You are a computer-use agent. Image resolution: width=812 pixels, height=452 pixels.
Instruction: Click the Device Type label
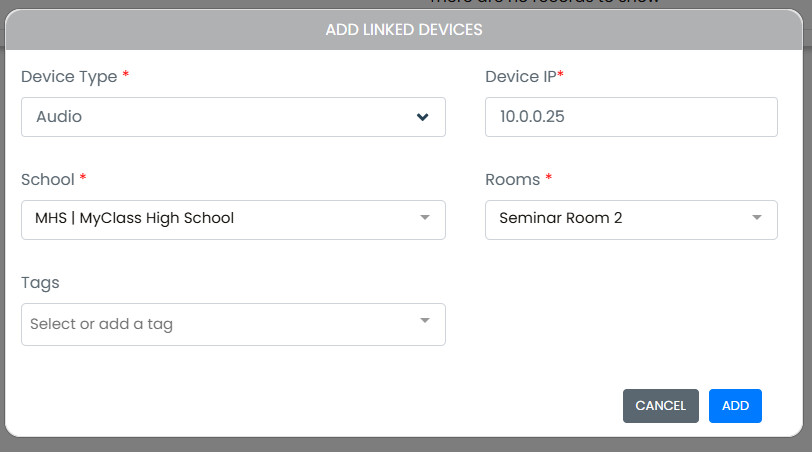[x=69, y=77]
